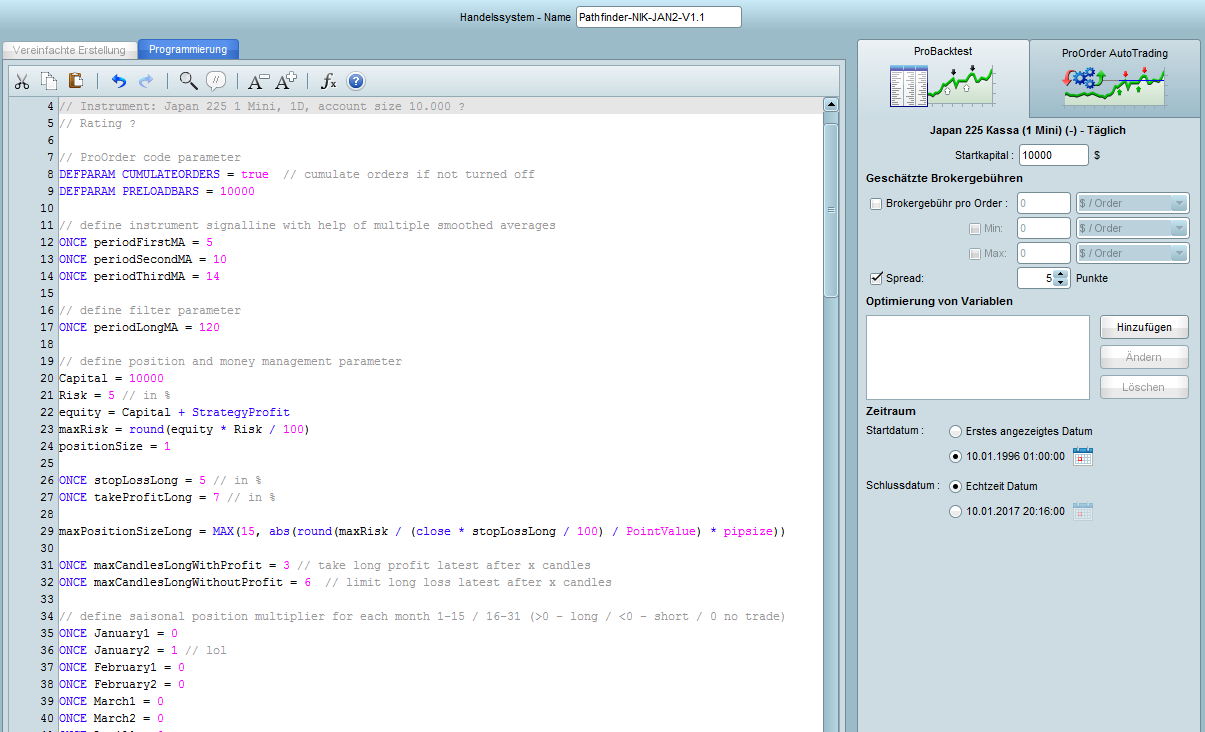Switch to Vereinfachte Erstellung tab
Screen dimensions: 1205x732
69,49
